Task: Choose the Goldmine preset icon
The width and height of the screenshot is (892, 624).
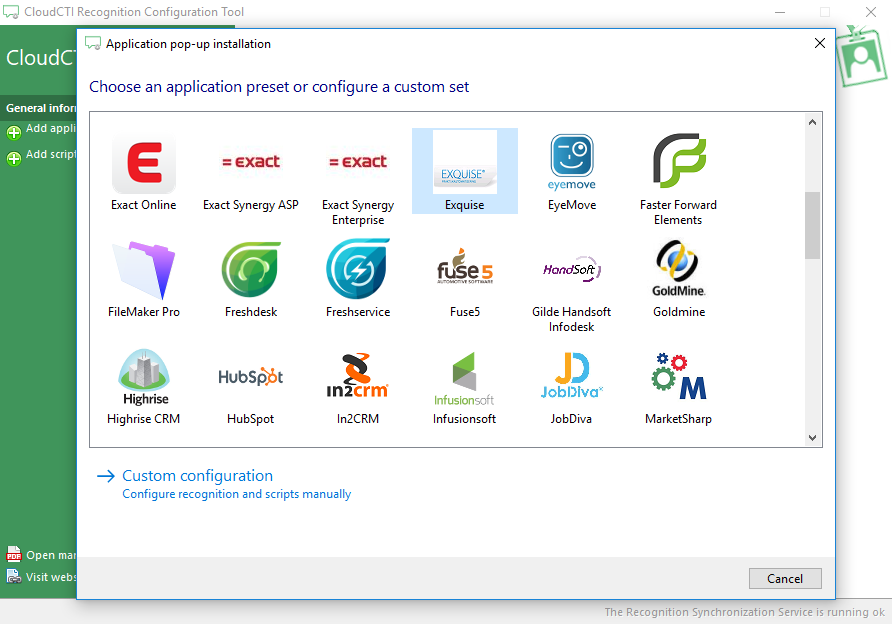Action: [679, 268]
